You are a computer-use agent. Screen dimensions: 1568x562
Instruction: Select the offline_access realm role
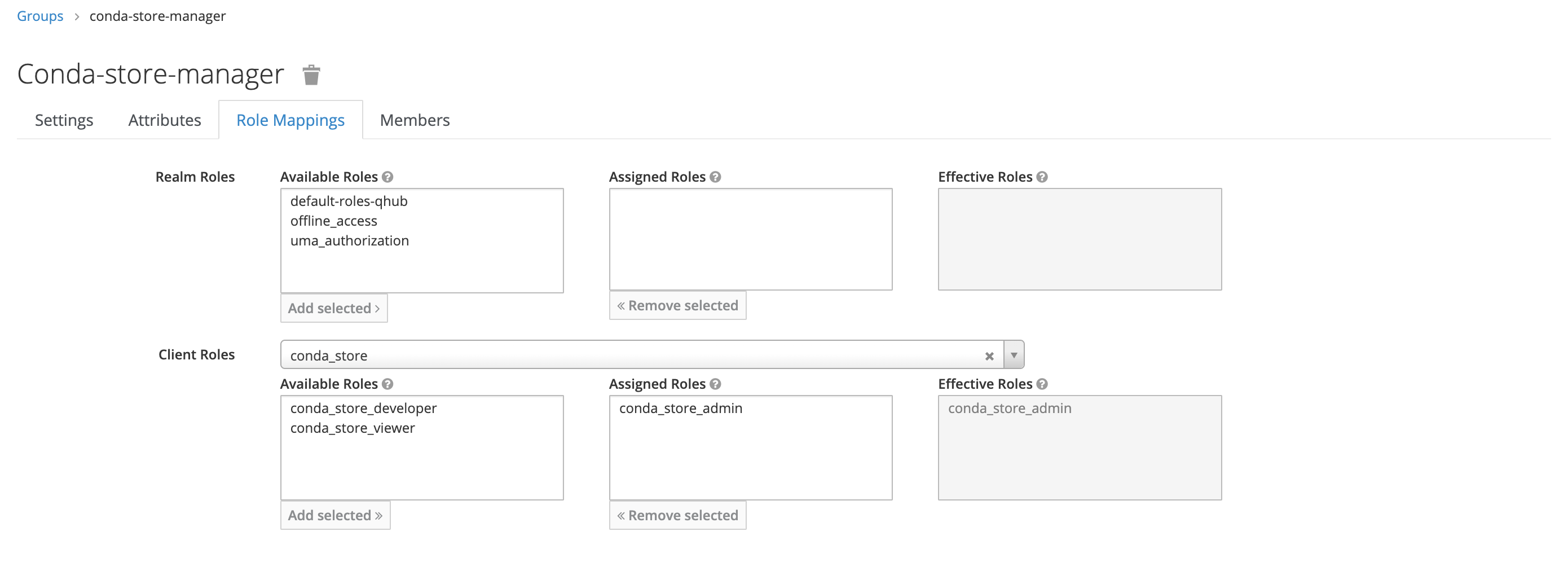tap(333, 221)
